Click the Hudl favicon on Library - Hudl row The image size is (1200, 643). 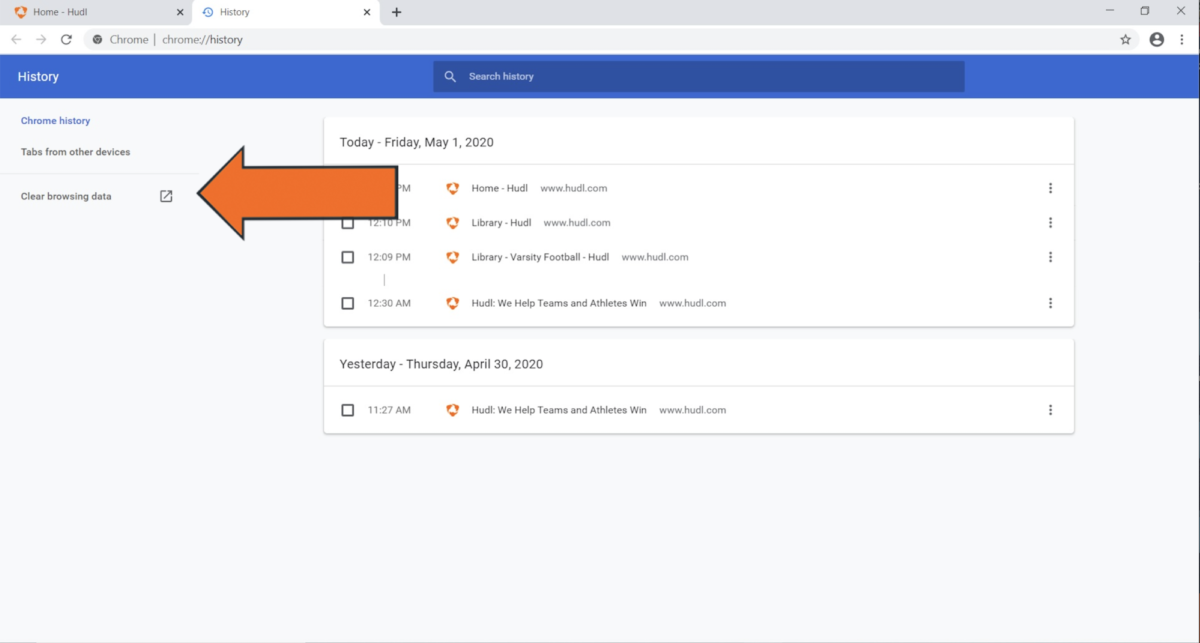tap(452, 223)
